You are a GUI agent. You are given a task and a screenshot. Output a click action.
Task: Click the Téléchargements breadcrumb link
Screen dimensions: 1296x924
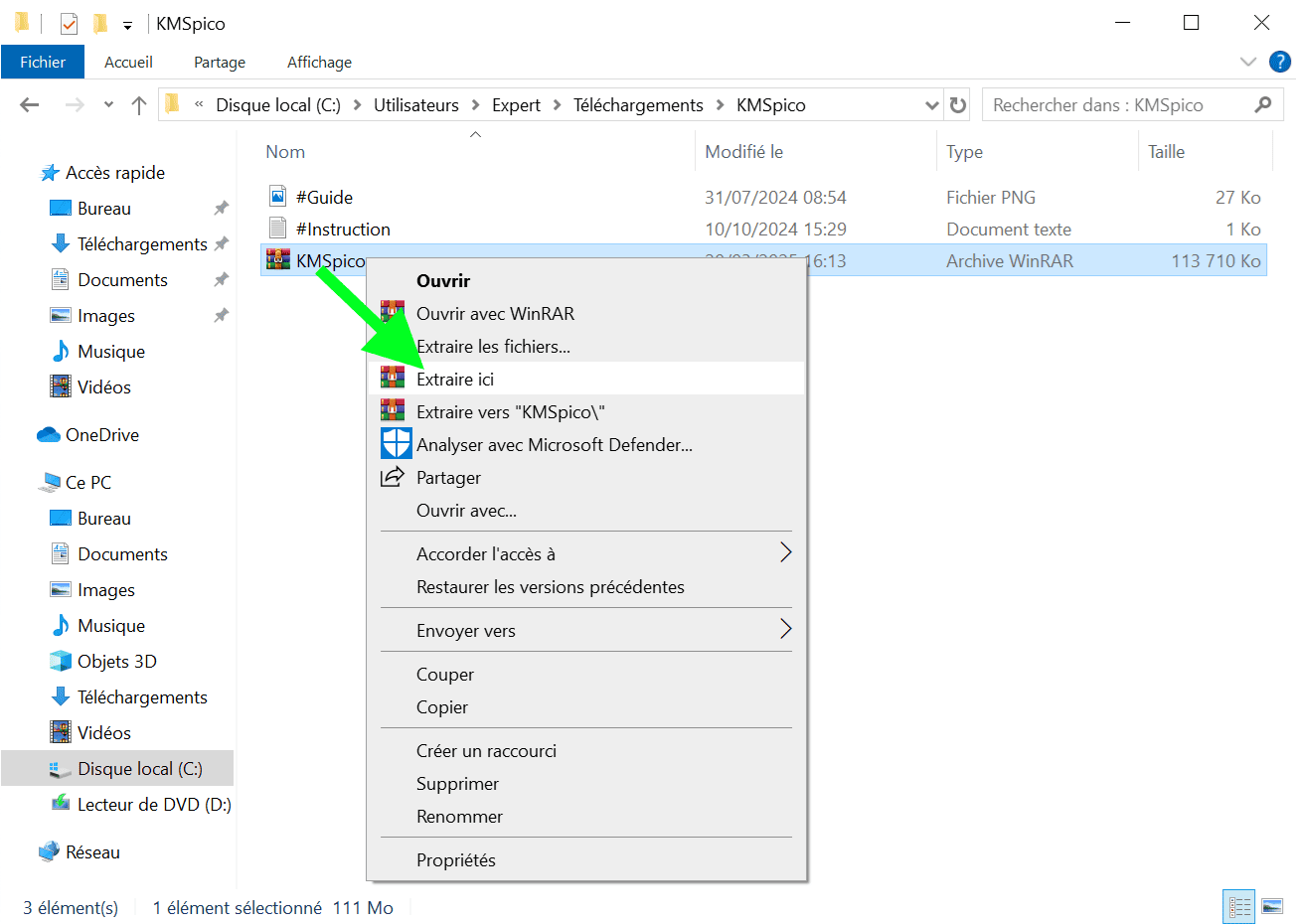click(x=637, y=105)
